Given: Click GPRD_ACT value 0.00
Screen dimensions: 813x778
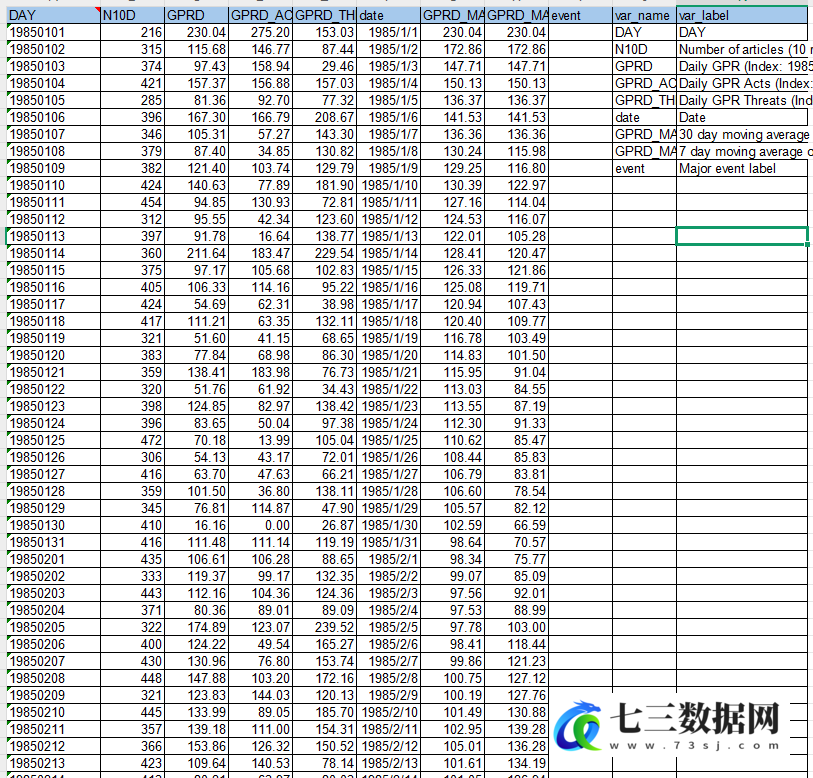Looking at the screenshot, I should 260,525.
